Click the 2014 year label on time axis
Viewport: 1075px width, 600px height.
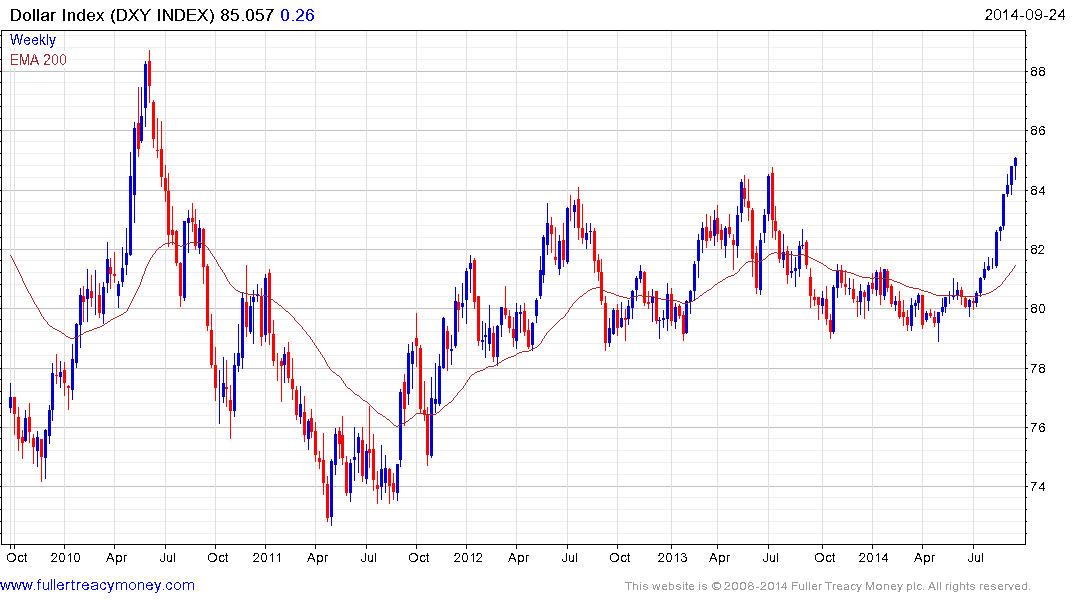click(x=873, y=557)
